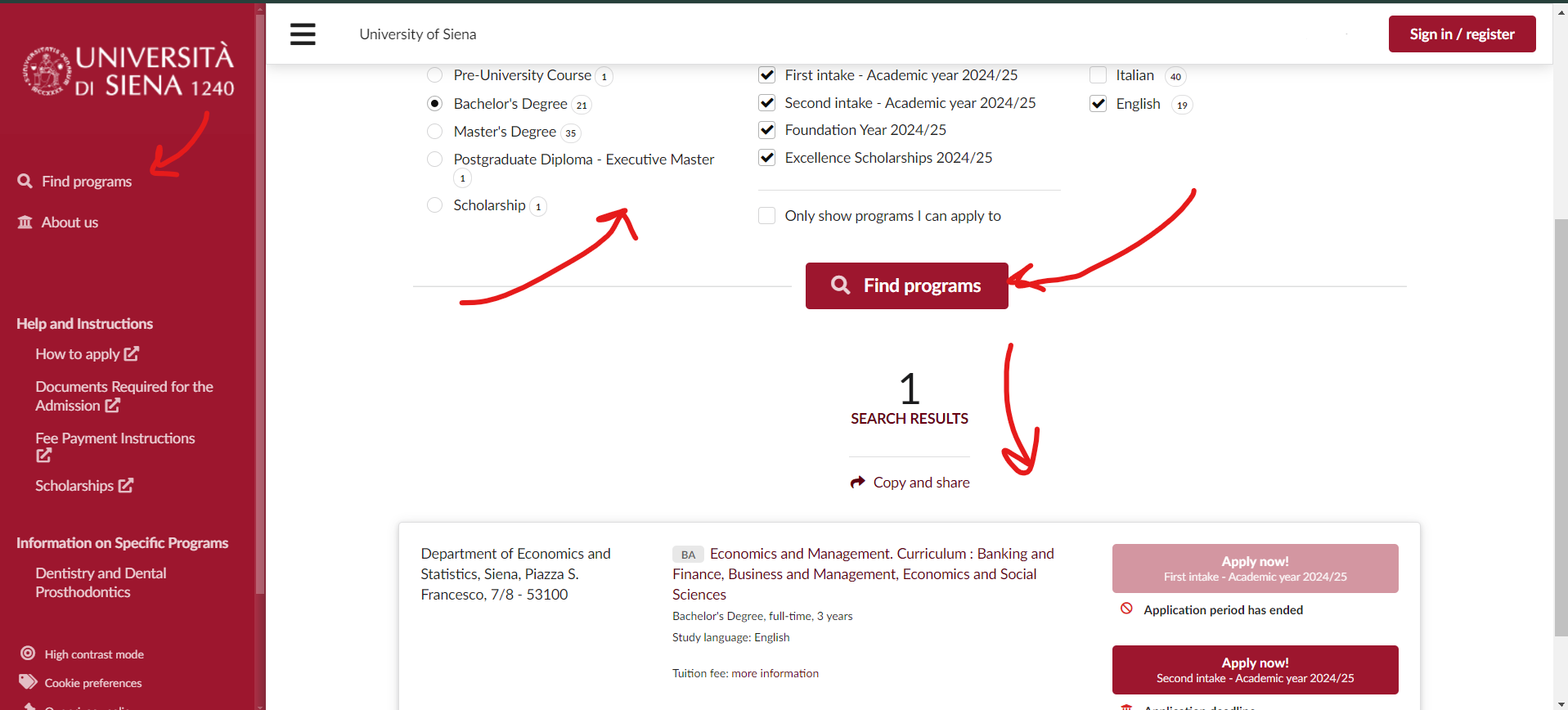
Task: Open the hamburger menu icon
Action: point(303,34)
